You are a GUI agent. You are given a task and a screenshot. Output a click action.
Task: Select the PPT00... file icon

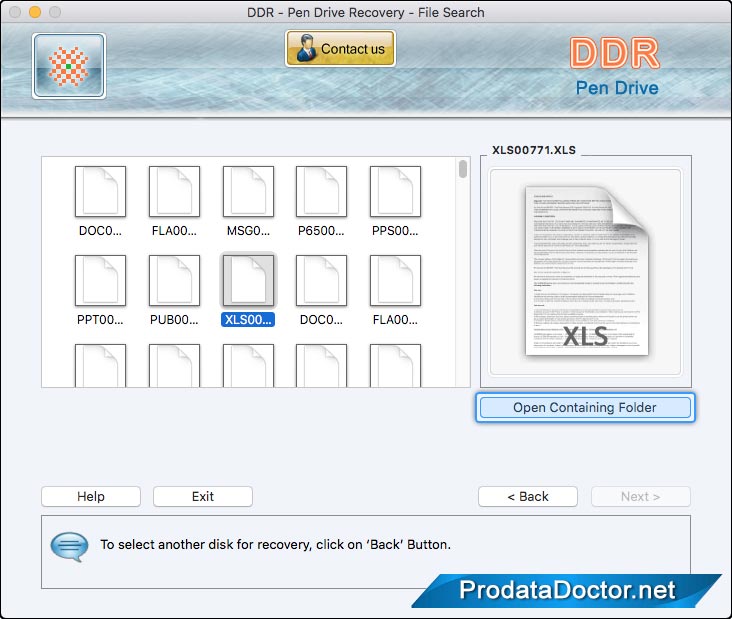coord(100,280)
